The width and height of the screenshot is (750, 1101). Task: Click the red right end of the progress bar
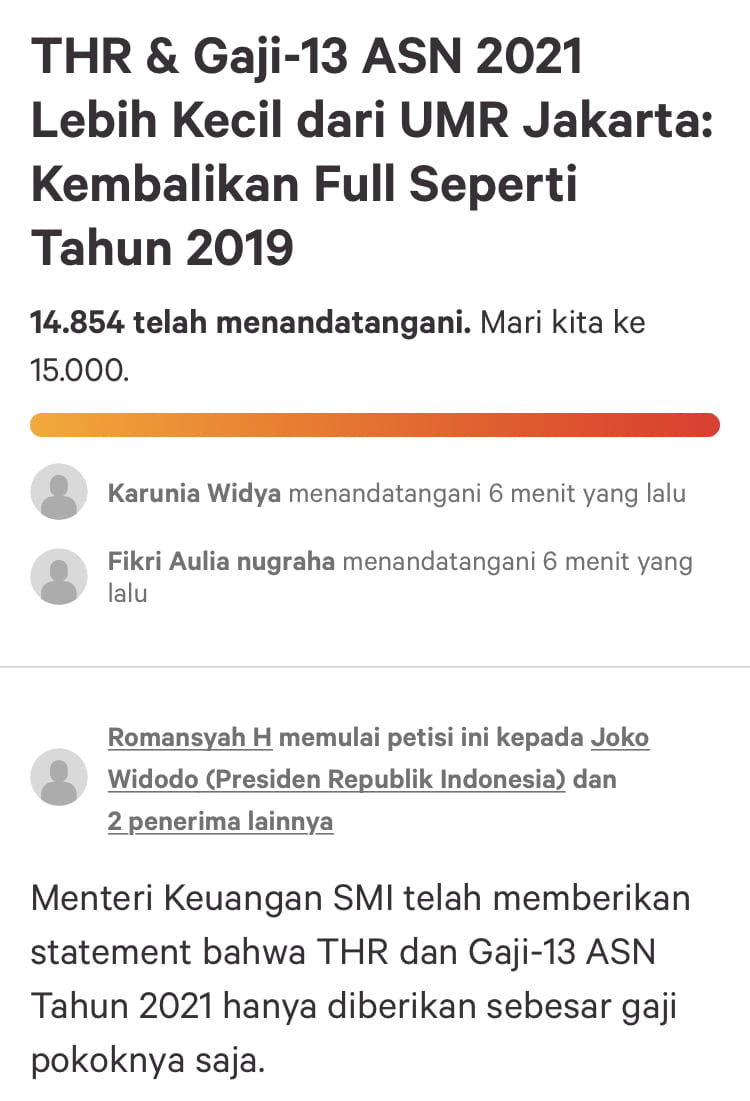(703, 425)
